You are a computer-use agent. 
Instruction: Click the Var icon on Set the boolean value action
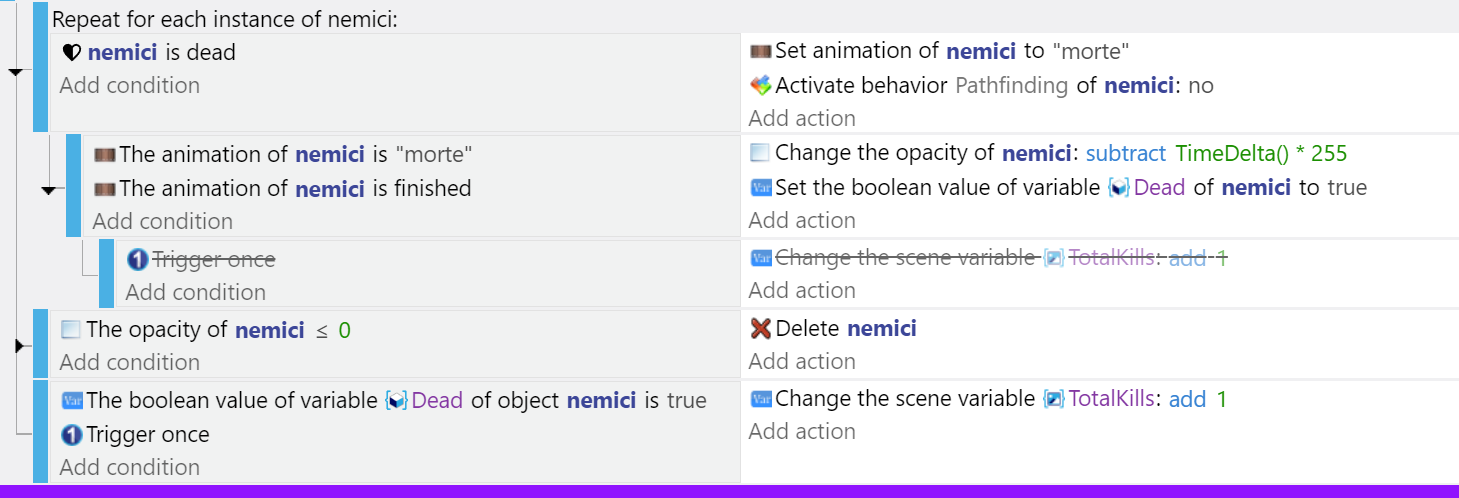(760, 187)
